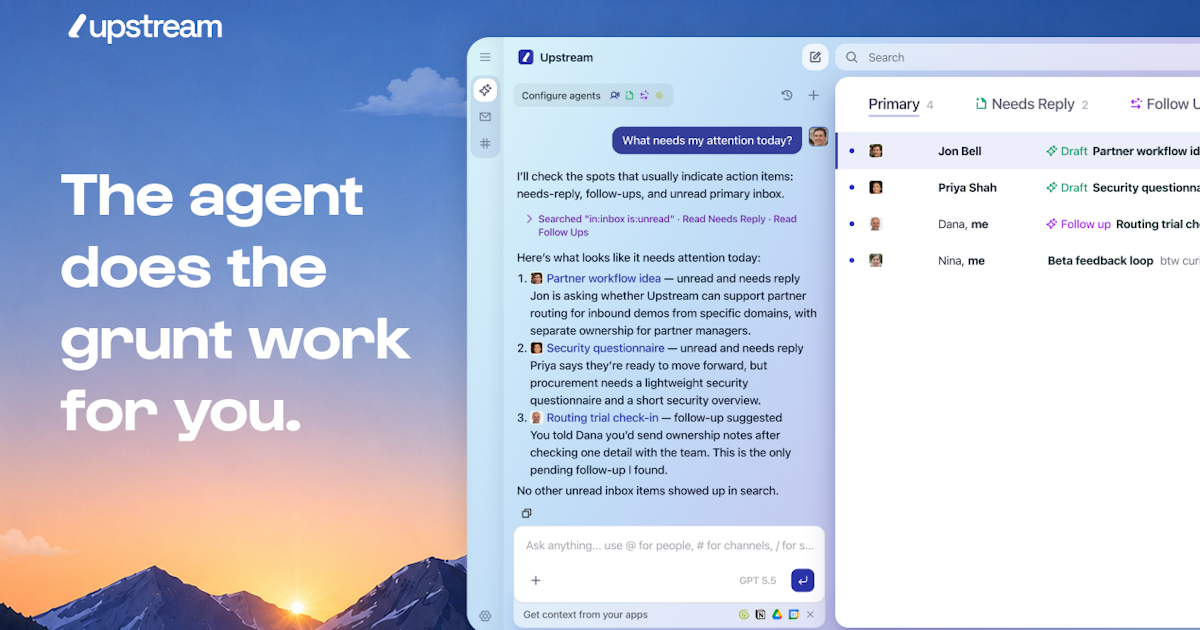Open the Jon Bell Partner workflow email row
The image size is (1200, 630).
click(x=1018, y=151)
